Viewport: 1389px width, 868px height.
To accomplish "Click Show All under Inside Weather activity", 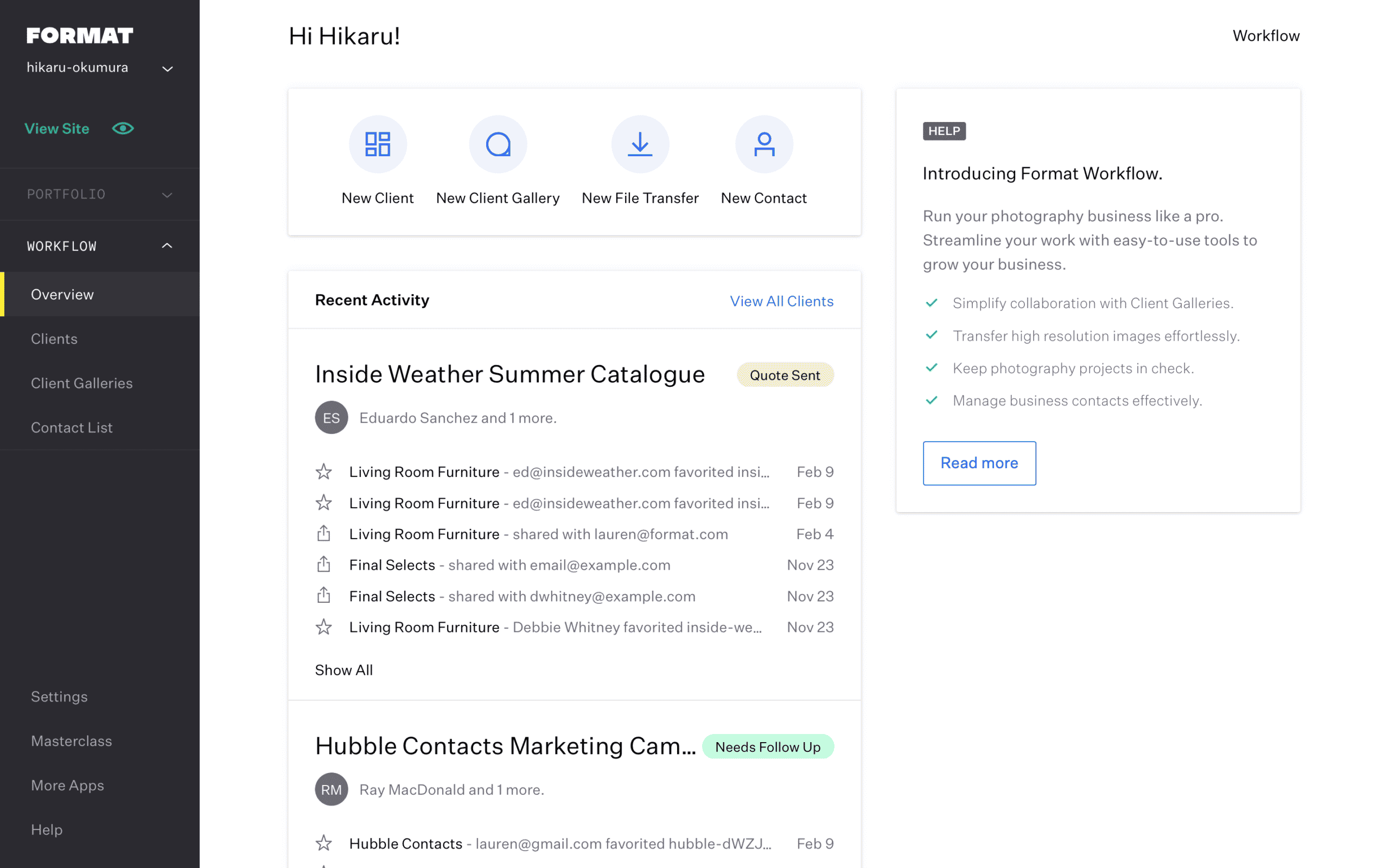I will pos(344,670).
